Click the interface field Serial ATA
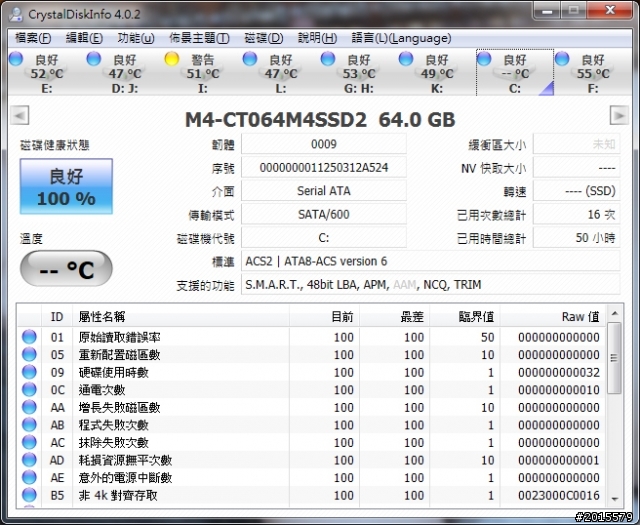This screenshot has width=640, height=525. click(324, 191)
